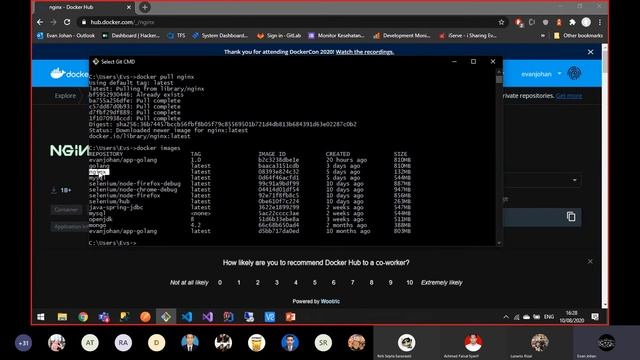Rate recommendation score 3
640x360 pixels.
click(277, 282)
